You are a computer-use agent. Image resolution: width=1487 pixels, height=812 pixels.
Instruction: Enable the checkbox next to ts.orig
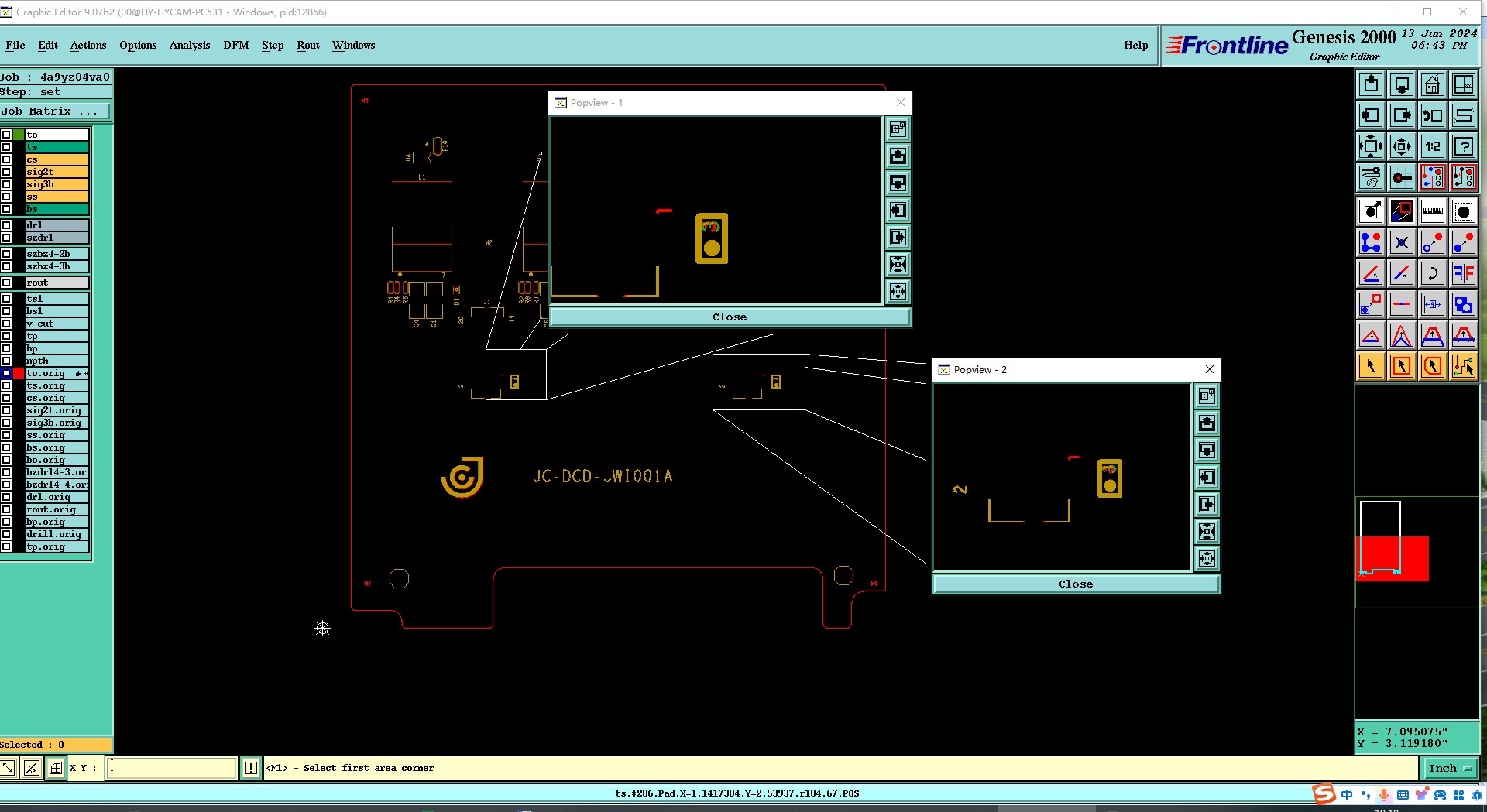click(6, 385)
